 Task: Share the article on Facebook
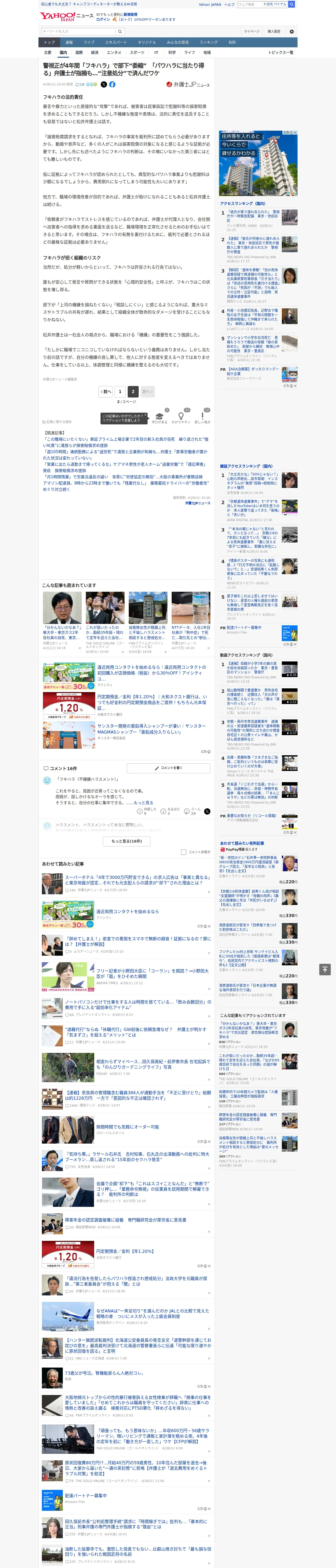[x=112, y=85]
